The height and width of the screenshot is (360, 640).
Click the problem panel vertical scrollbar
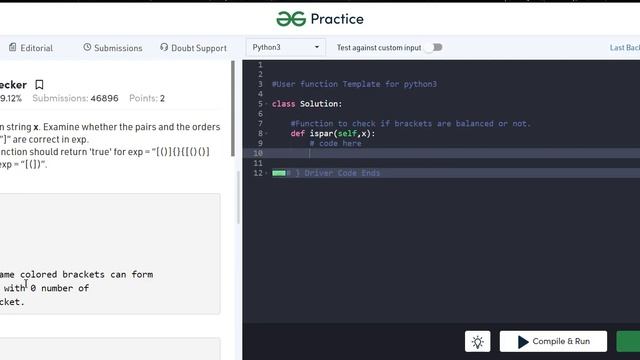coord(233,108)
